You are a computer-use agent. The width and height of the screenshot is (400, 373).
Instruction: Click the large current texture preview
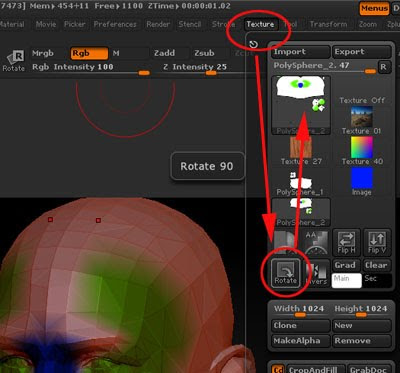pos(301,105)
